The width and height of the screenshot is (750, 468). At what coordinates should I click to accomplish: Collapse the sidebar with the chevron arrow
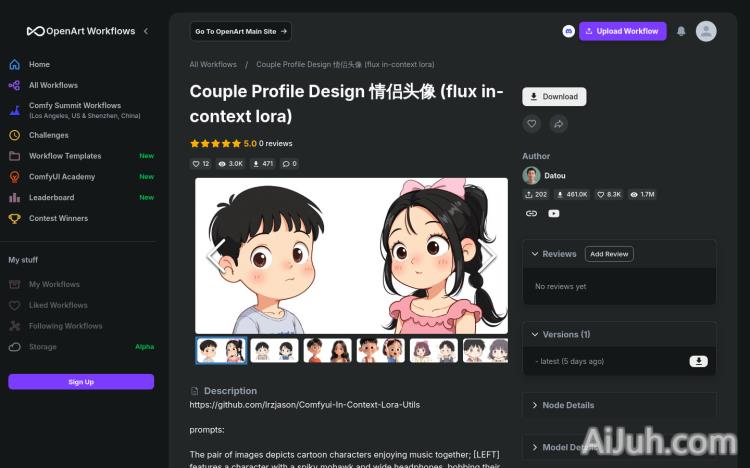pyautogui.click(x=146, y=31)
